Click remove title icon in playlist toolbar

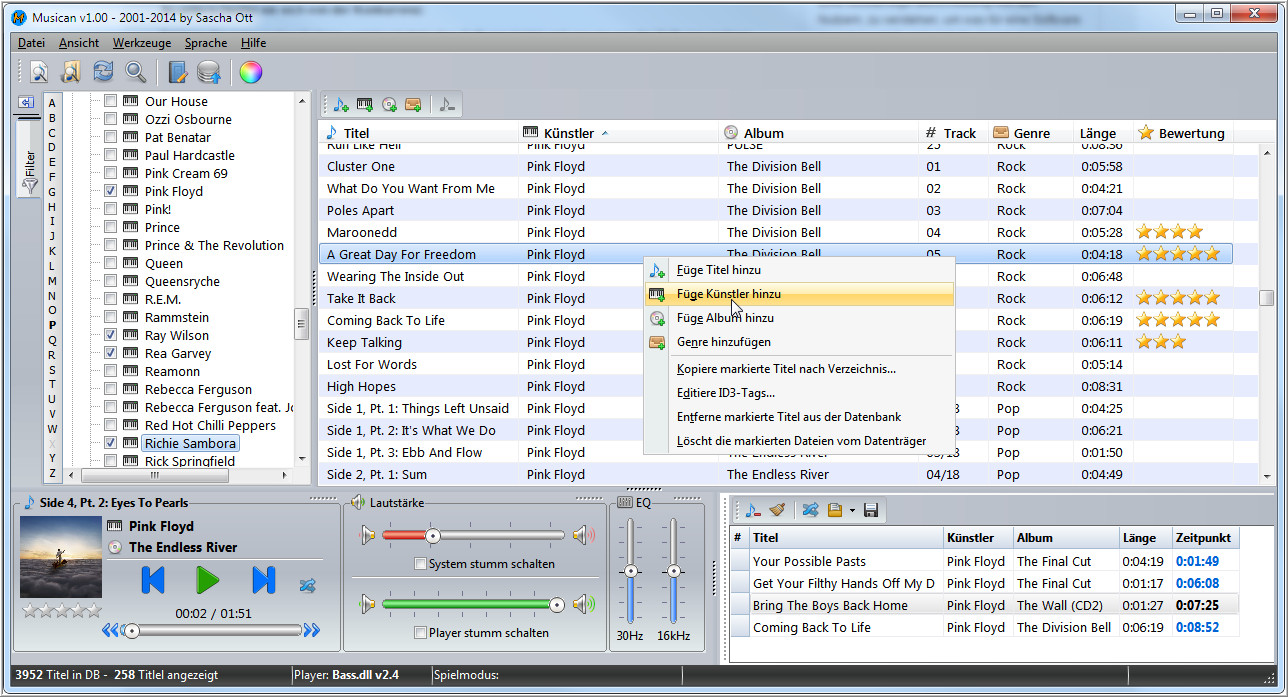pyautogui.click(x=752, y=510)
